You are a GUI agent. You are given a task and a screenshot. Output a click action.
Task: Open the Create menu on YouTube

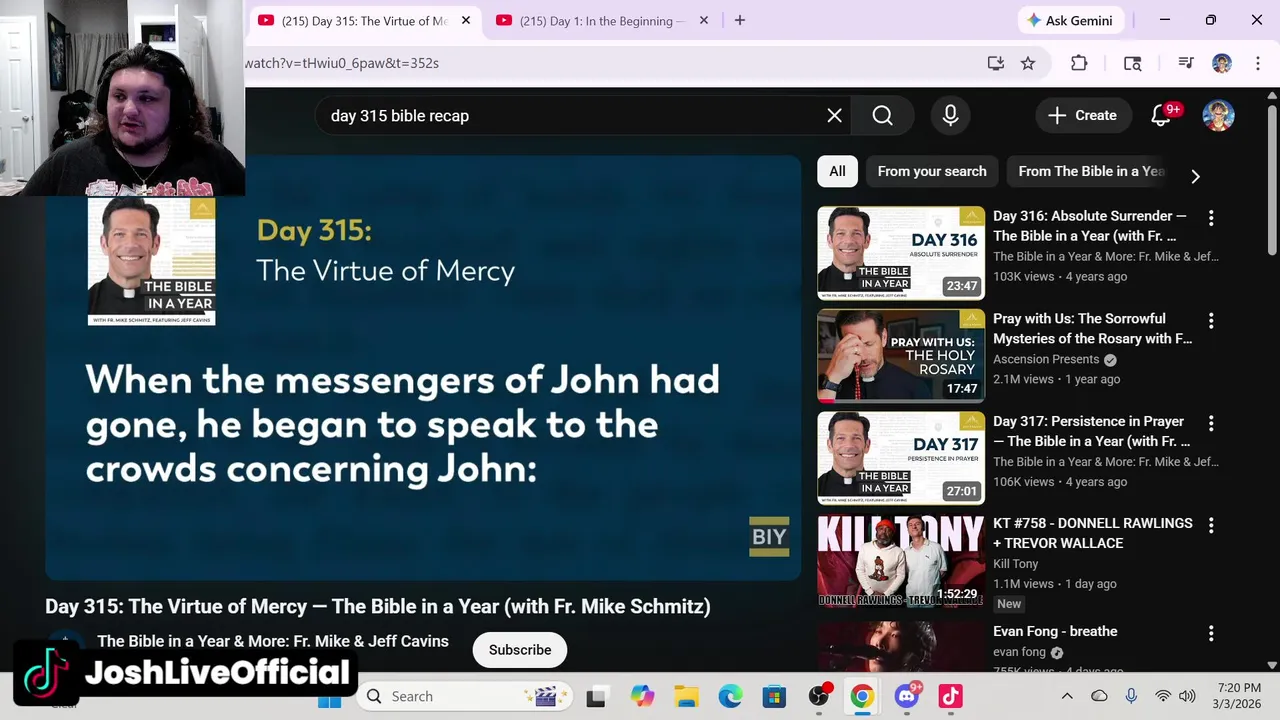coord(1083,116)
